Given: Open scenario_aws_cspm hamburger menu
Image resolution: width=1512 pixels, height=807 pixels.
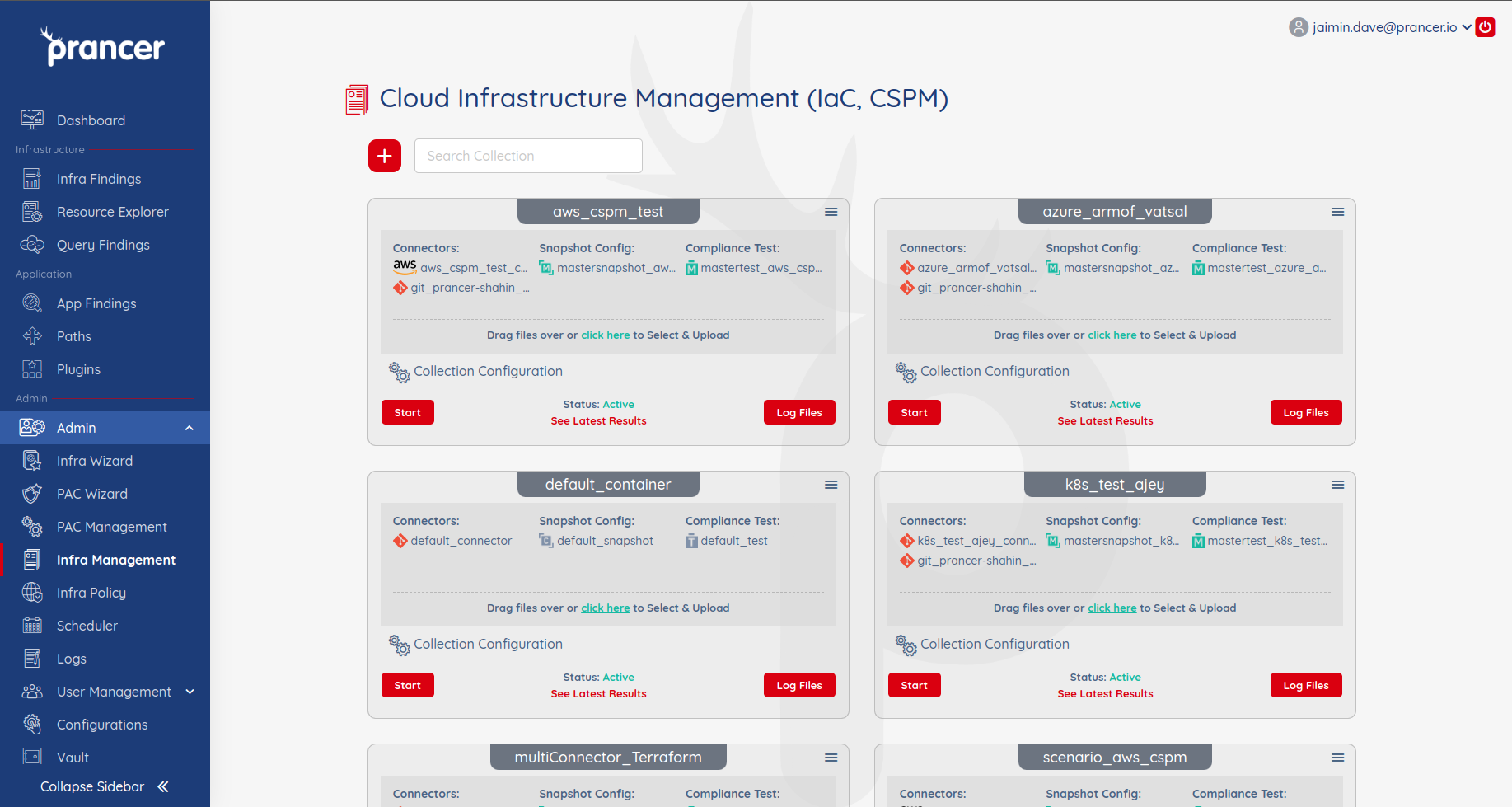Looking at the screenshot, I should [x=1338, y=758].
